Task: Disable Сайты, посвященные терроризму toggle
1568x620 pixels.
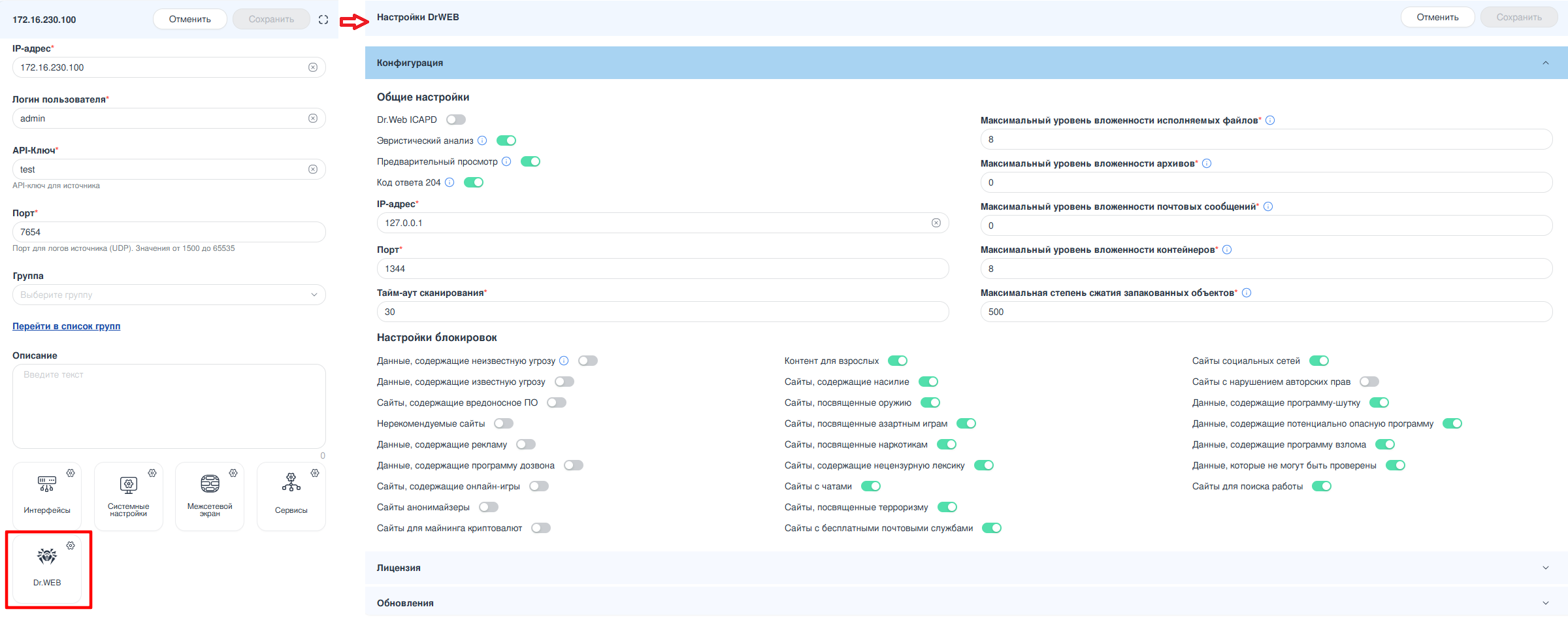Action: [947, 507]
